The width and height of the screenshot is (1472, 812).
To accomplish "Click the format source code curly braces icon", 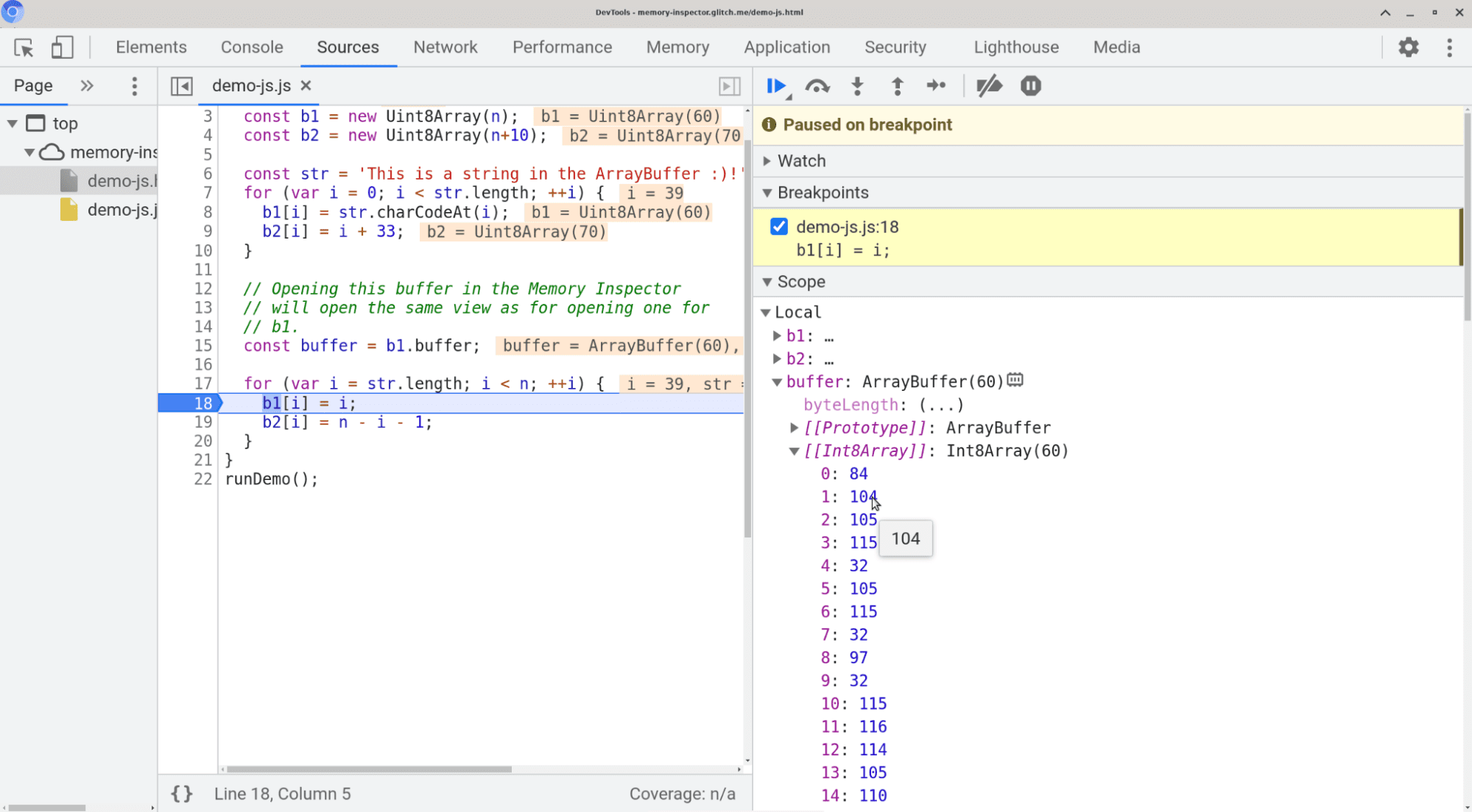I will (181, 793).
